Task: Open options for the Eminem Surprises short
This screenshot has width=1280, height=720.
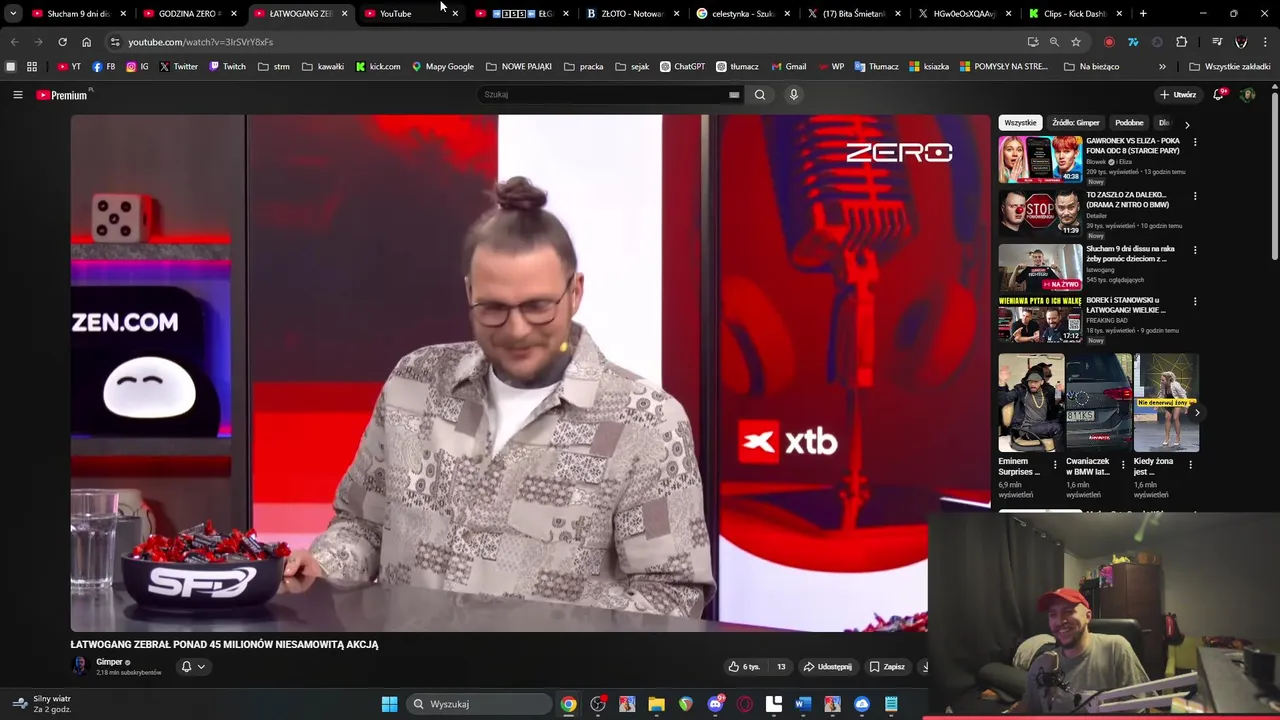Action: [1055, 466]
